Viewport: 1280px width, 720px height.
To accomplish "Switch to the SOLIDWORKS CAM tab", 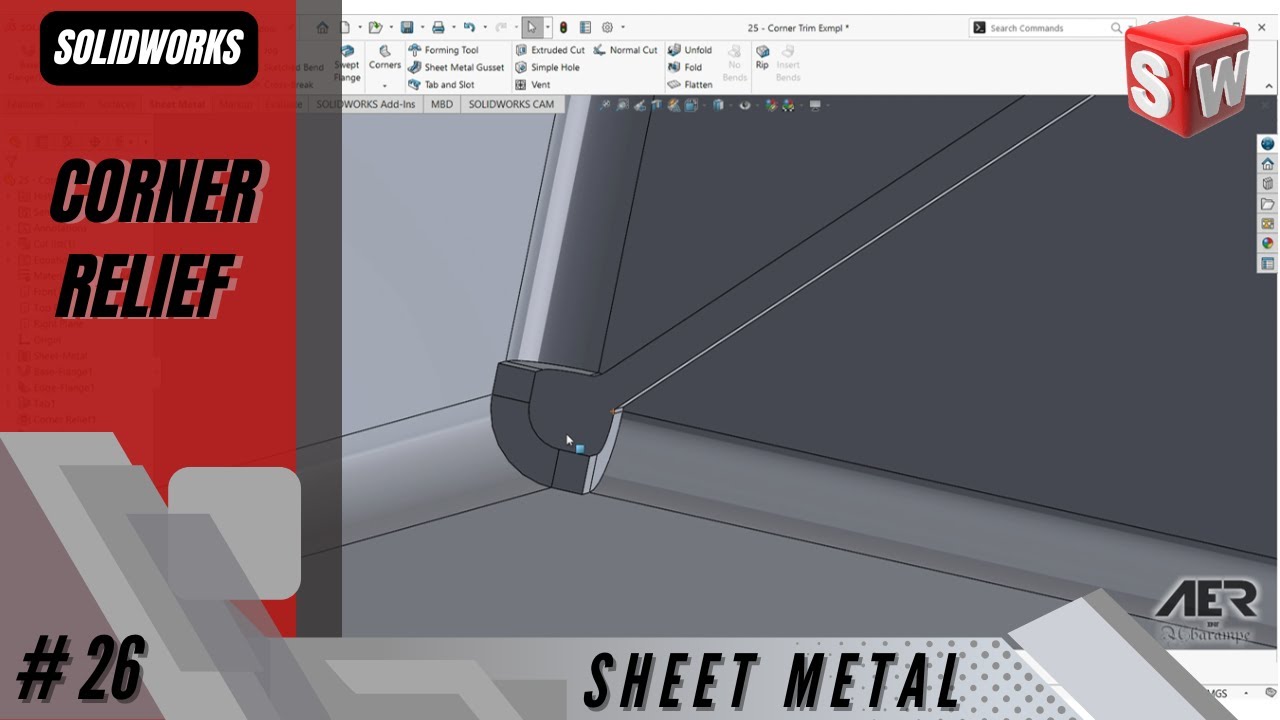I will (511, 104).
